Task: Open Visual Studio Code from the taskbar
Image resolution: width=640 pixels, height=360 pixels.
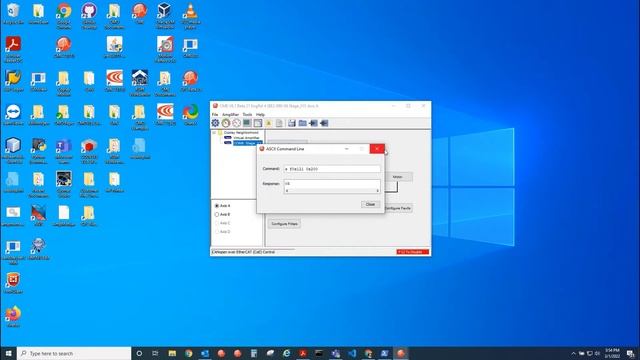Action: pyautogui.click(x=352, y=353)
